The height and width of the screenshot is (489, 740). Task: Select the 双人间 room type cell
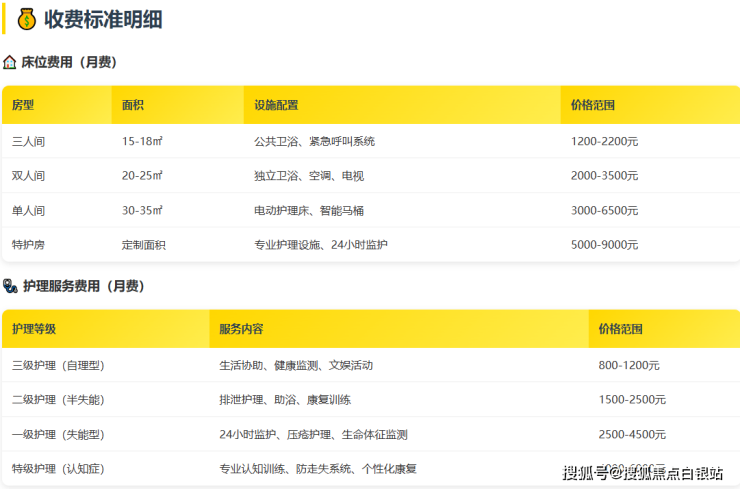pos(28,176)
